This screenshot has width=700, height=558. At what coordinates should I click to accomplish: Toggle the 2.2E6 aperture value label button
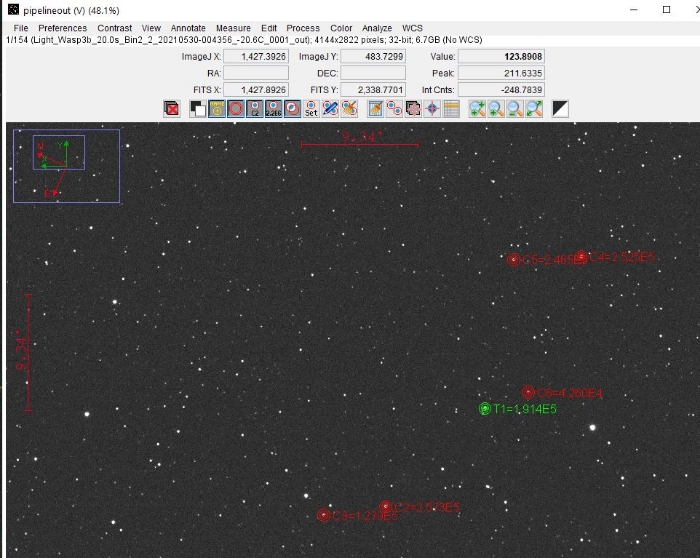(x=273, y=109)
